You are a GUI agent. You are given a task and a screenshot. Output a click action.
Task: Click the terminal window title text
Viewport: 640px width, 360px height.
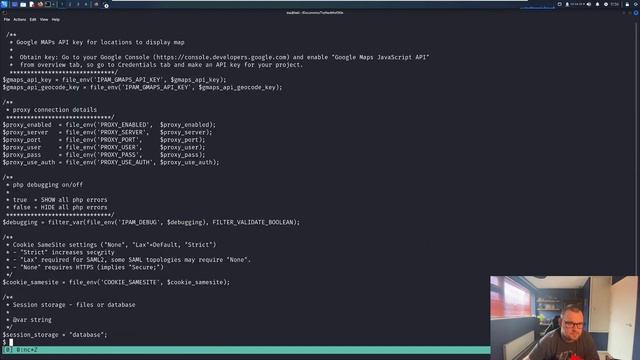315,13
